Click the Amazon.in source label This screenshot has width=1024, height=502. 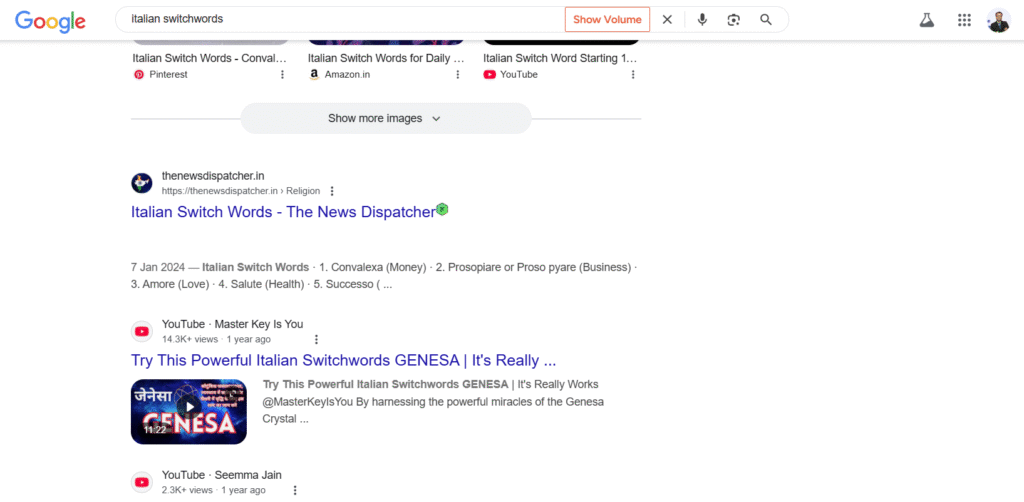[x=347, y=74]
